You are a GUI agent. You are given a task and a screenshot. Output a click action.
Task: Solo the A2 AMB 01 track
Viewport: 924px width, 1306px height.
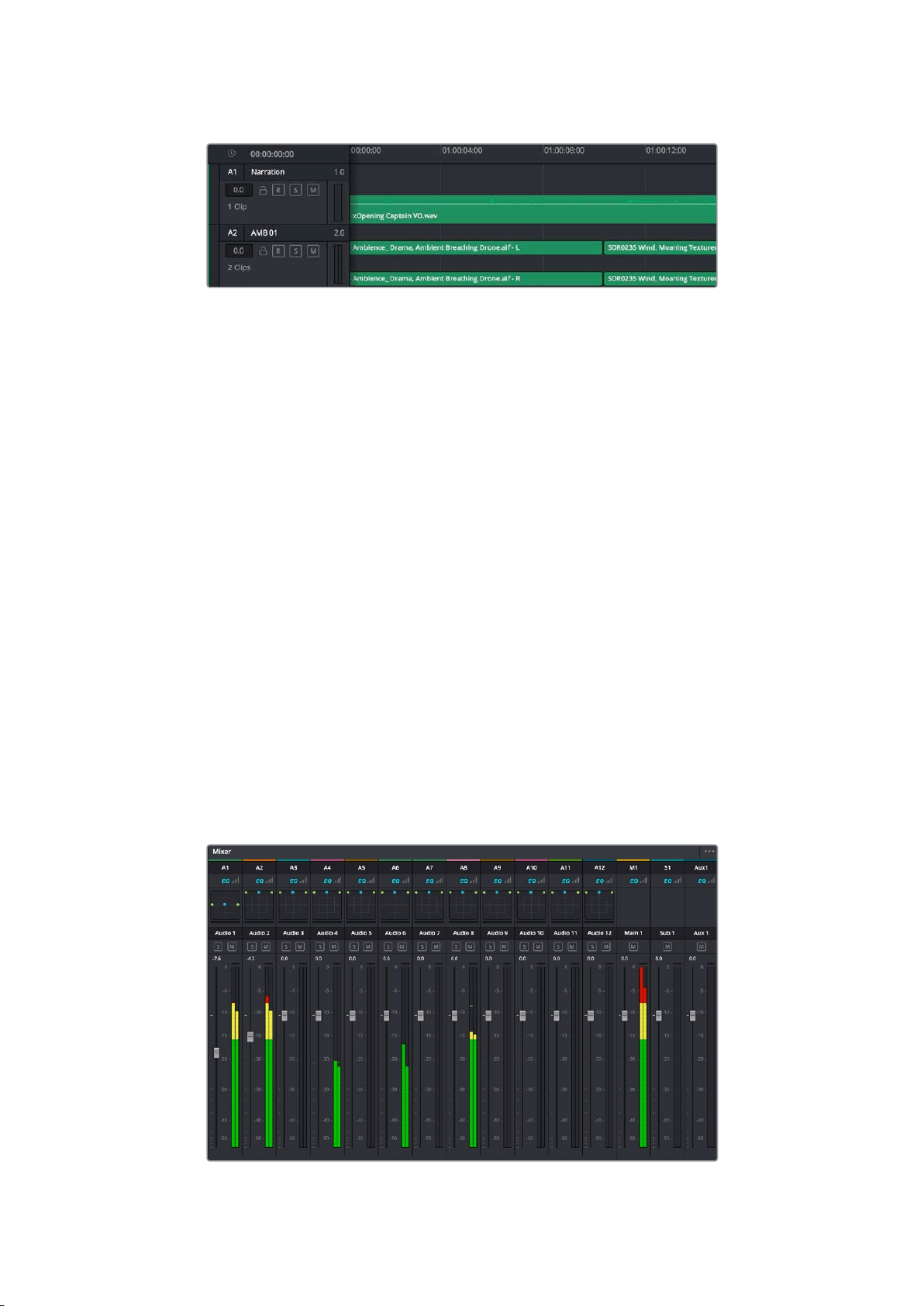[295, 251]
